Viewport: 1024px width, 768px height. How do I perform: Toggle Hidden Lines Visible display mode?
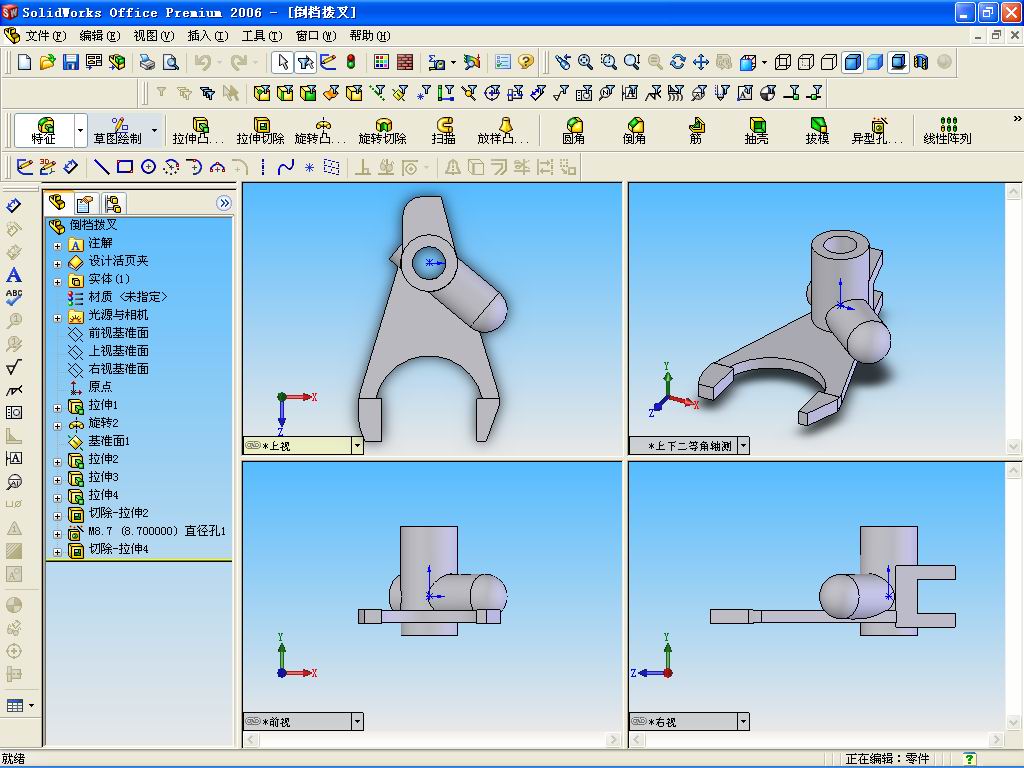(806, 62)
